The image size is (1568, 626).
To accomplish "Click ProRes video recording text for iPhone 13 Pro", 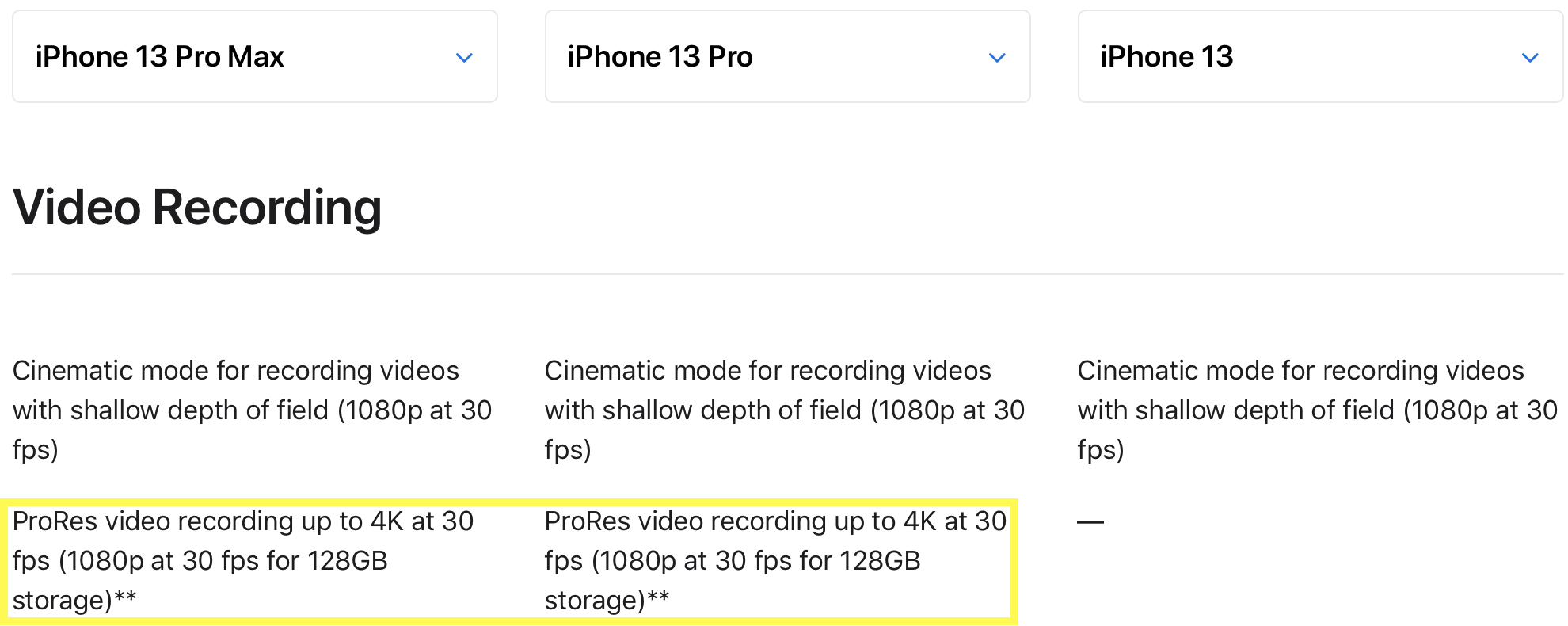I will pos(776,560).
